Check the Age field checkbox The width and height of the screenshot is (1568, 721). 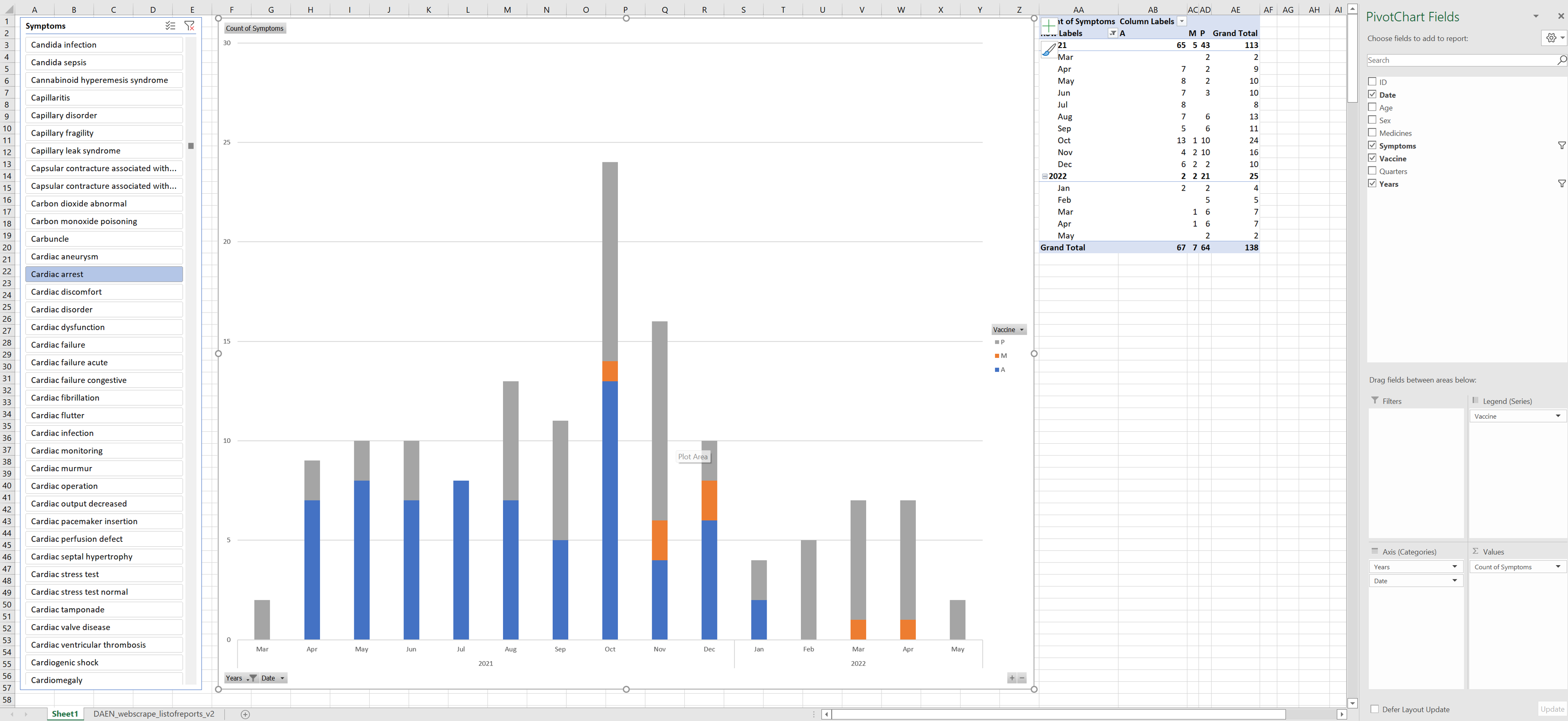click(x=1373, y=107)
